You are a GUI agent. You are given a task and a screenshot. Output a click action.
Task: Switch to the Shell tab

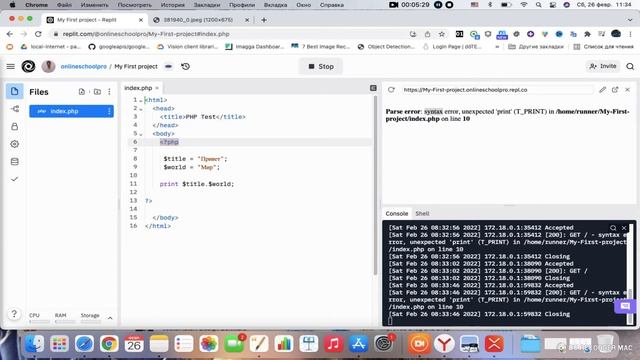(x=422, y=213)
